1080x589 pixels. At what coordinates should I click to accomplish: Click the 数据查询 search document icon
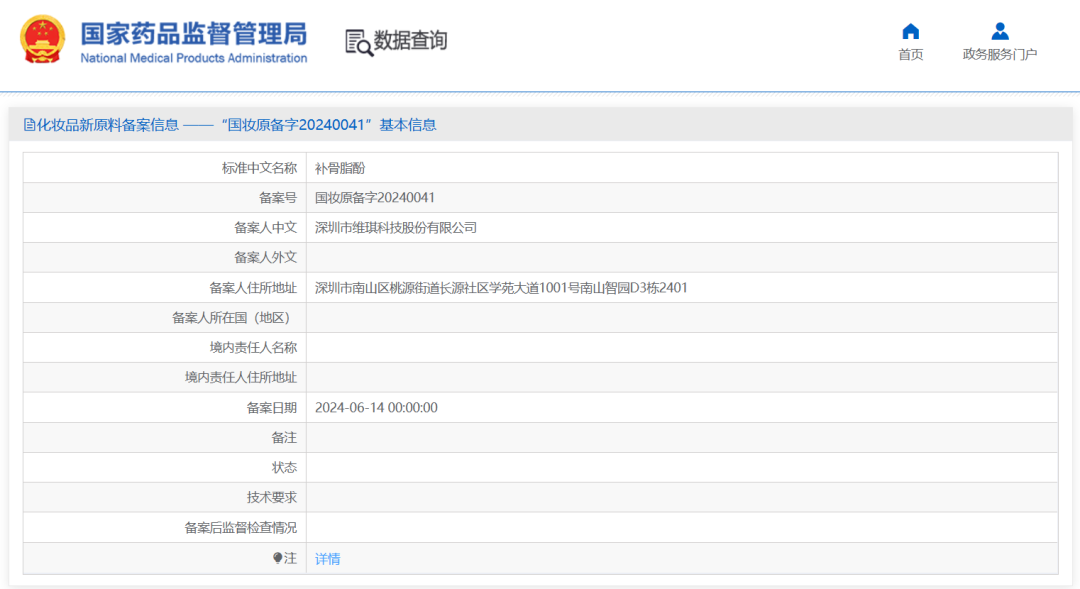359,43
